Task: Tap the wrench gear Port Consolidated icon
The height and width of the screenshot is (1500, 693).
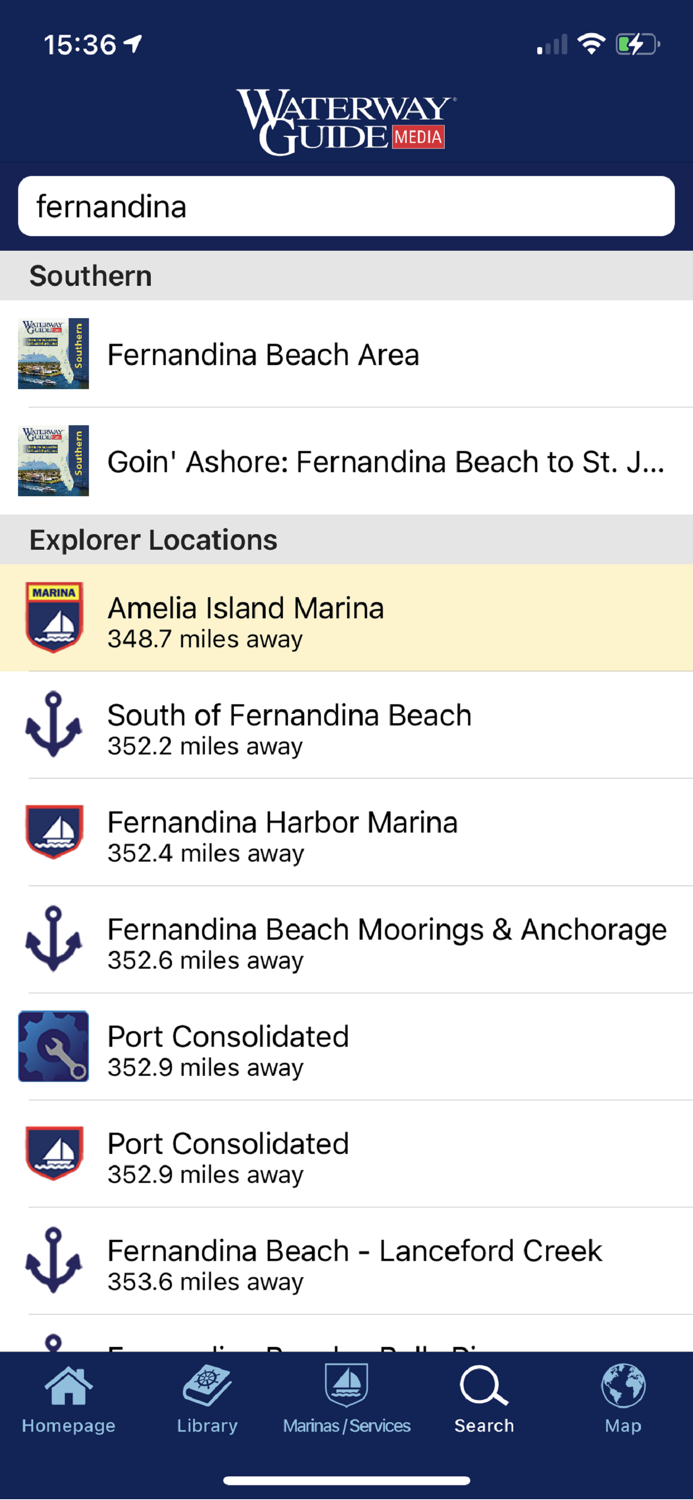Action: (54, 1046)
